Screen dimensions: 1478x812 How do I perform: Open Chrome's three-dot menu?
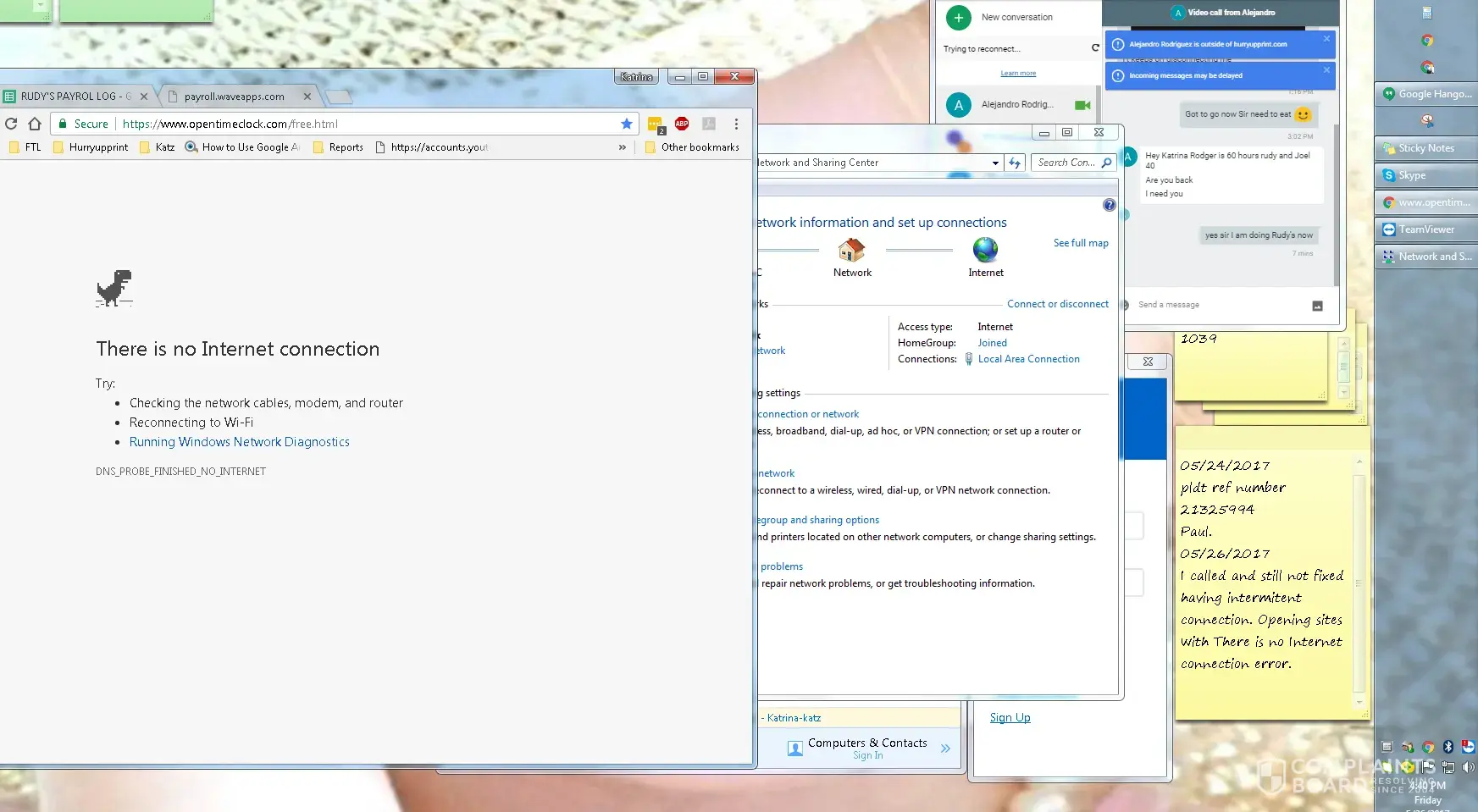tap(736, 124)
